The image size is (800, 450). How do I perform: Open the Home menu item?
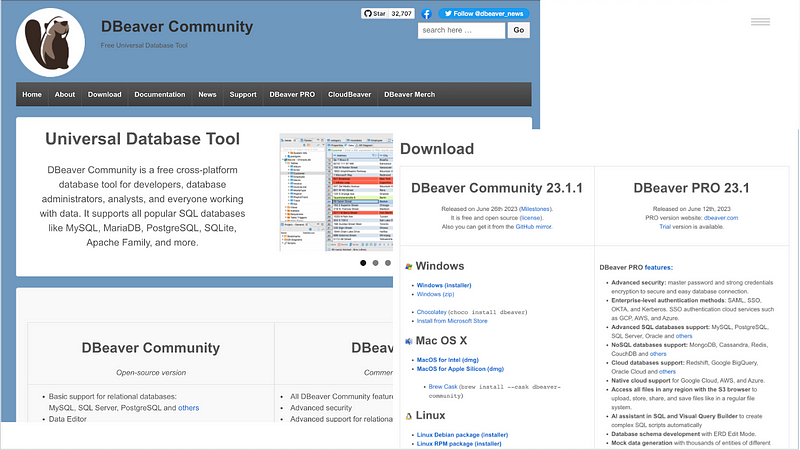coord(32,94)
